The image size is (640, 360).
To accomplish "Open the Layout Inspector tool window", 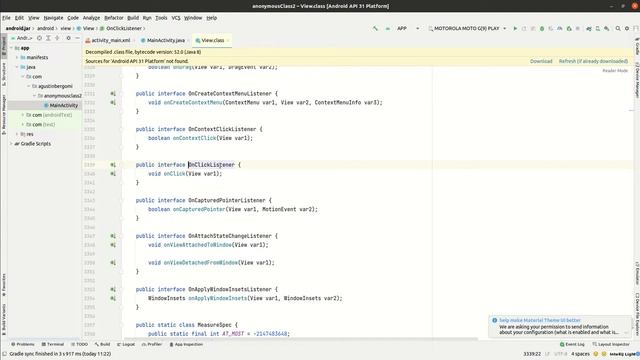I will (x=611, y=344).
